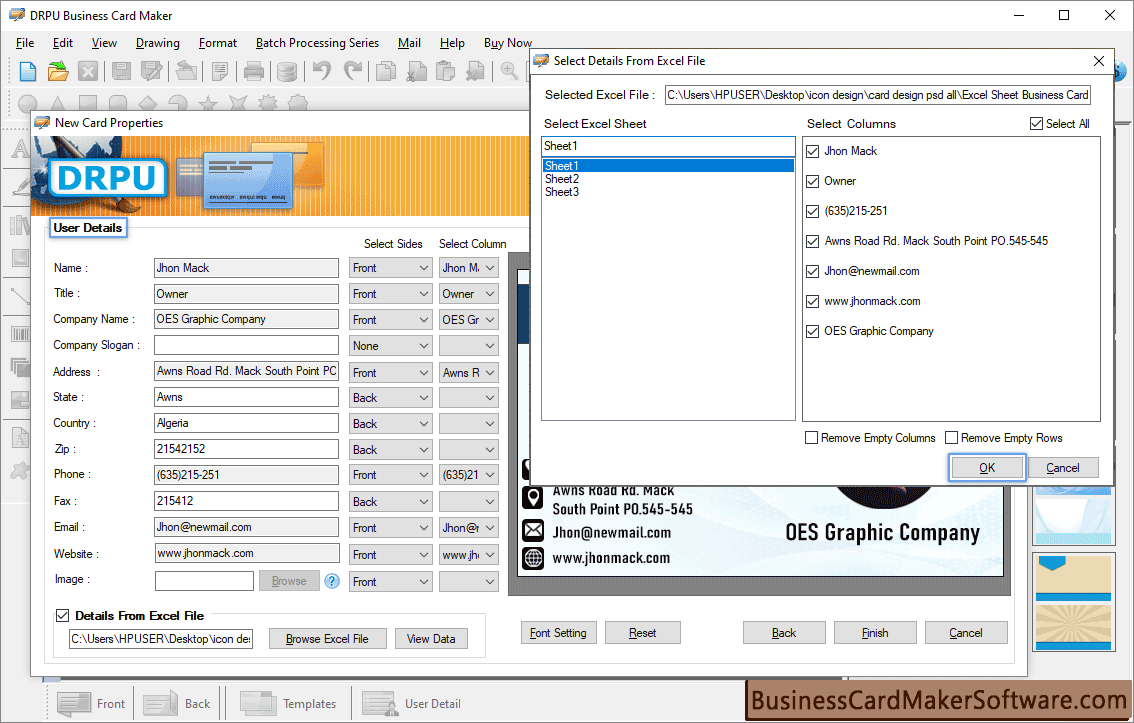Click the blue help question mark icon

click(x=332, y=581)
